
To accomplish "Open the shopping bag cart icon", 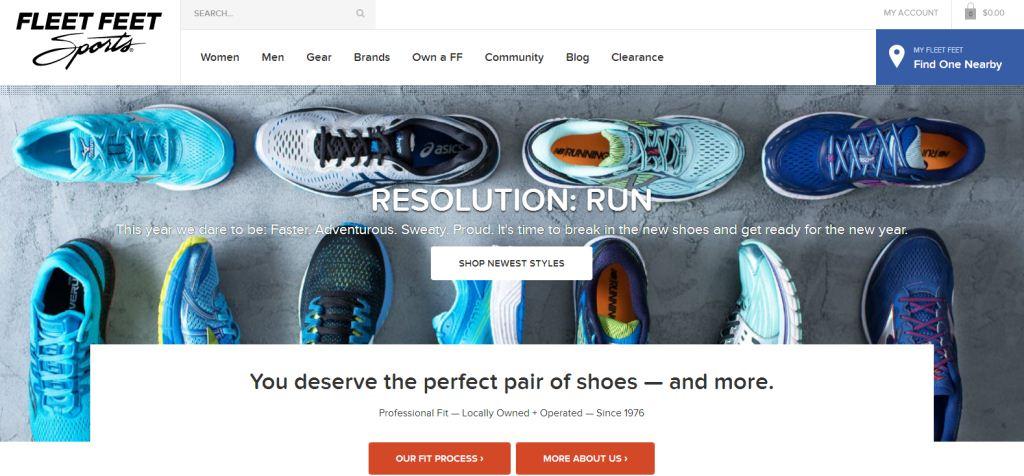I will [970, 12].
